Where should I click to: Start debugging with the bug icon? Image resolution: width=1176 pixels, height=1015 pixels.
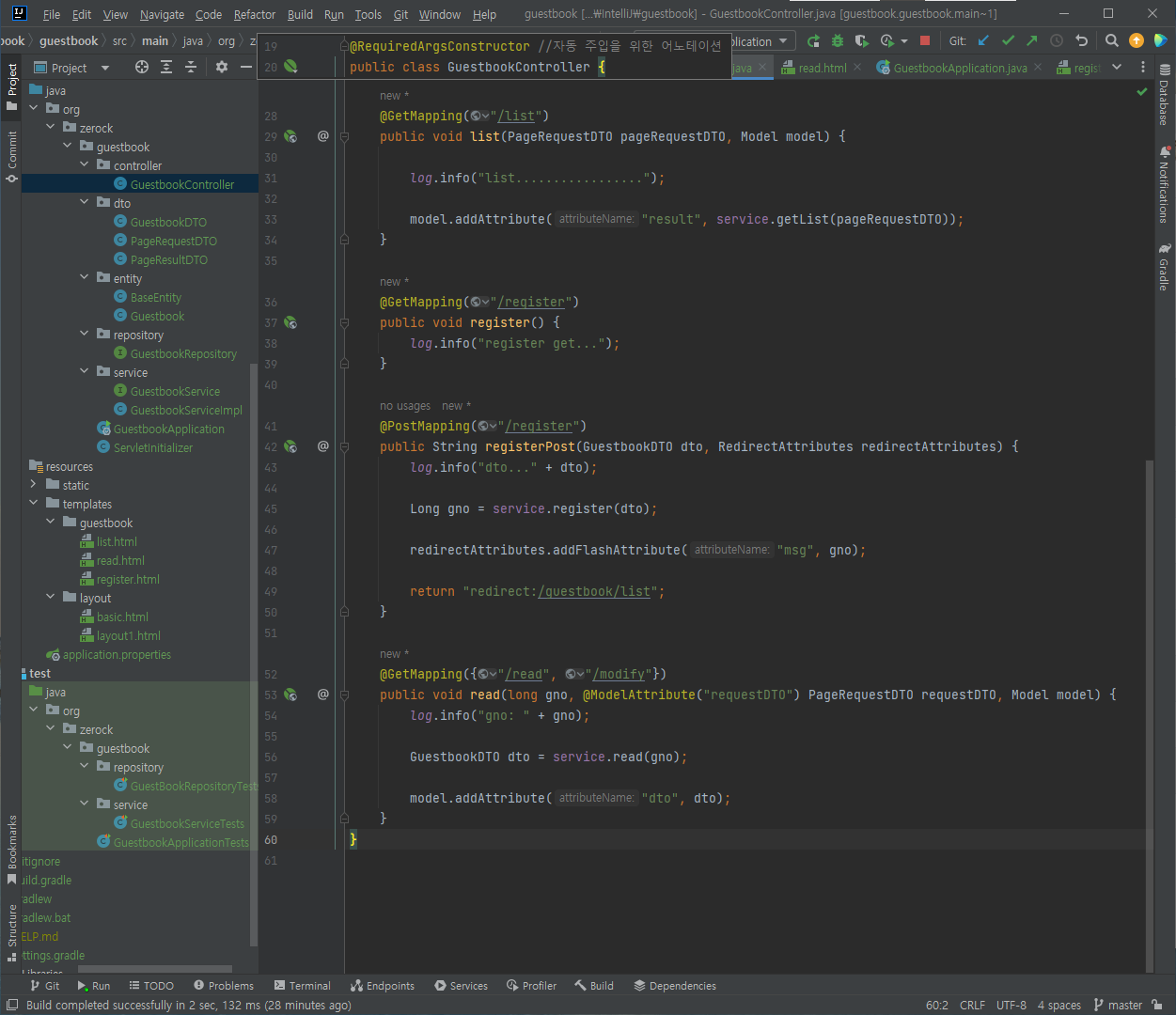pos(838,41)
